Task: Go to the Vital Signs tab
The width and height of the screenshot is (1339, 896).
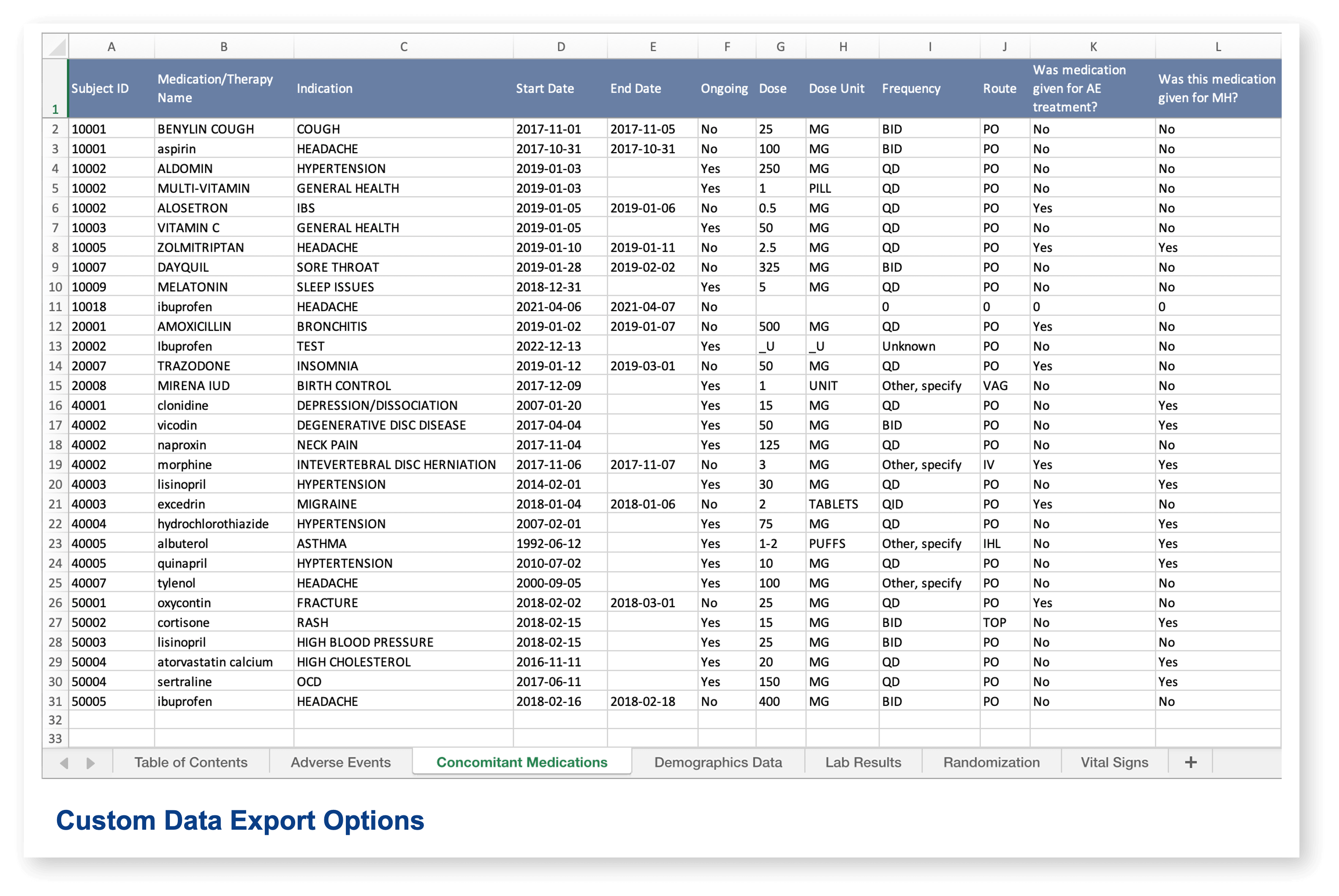Action: 1114,762
